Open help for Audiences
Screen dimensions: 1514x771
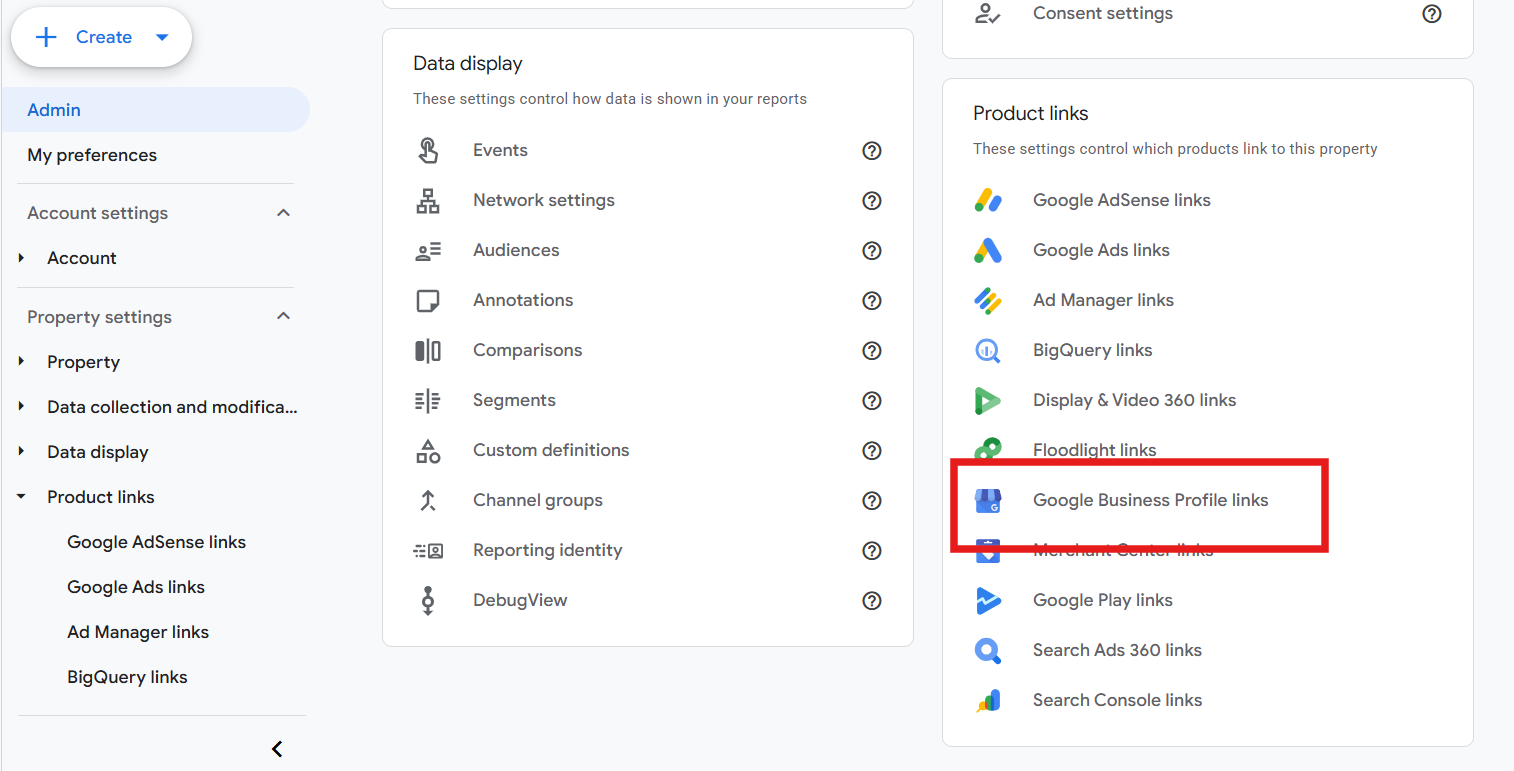coord(872,250)
